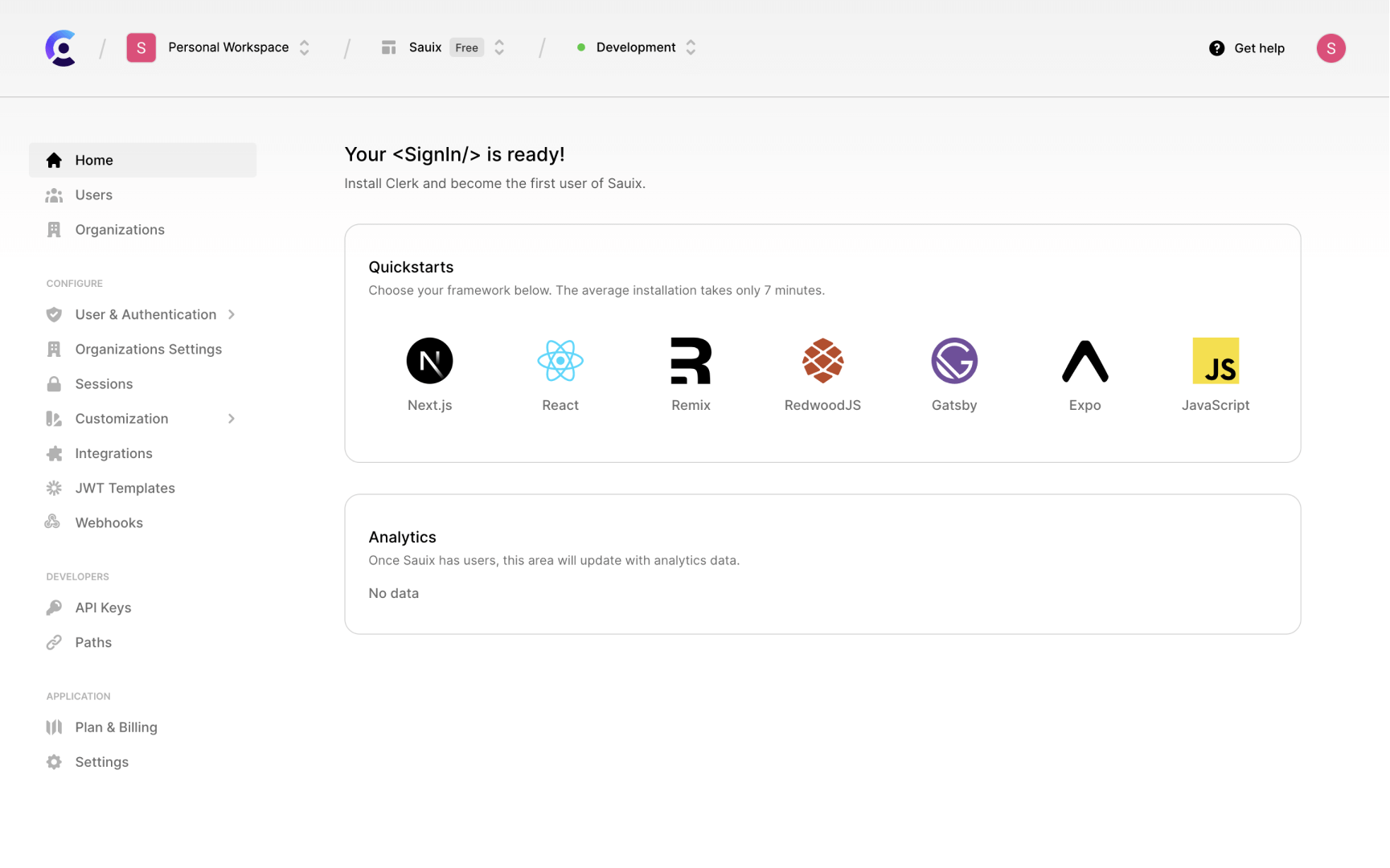Click the User & Authentication shield icon
Viewport: 1390px width, 868px height.
coord(54,315)
